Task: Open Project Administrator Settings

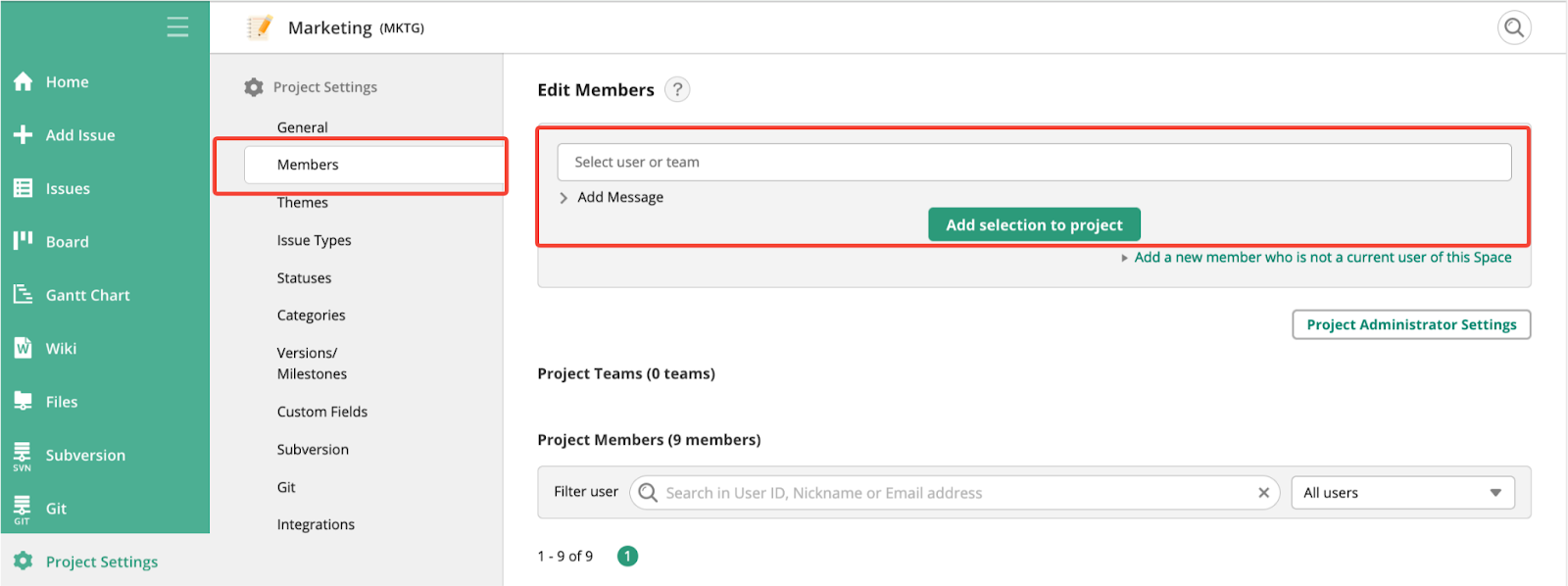Action: 1410,325
